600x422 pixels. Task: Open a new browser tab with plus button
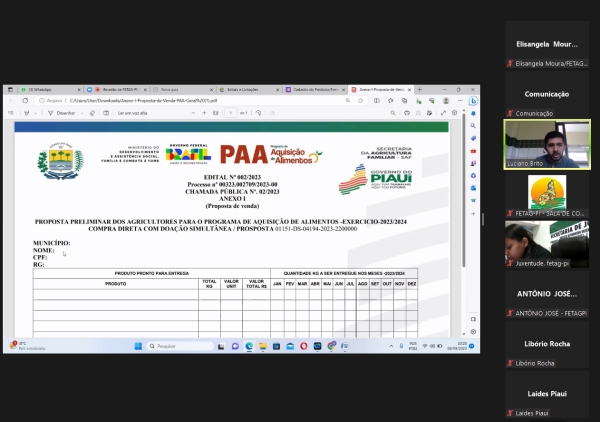coord(417,89)
